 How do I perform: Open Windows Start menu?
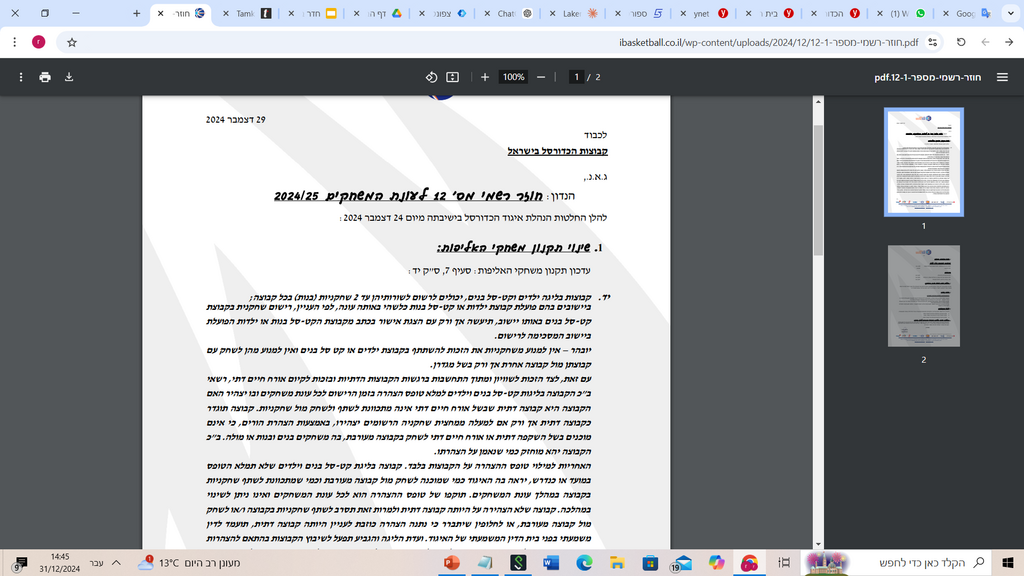coord(1008,562)
